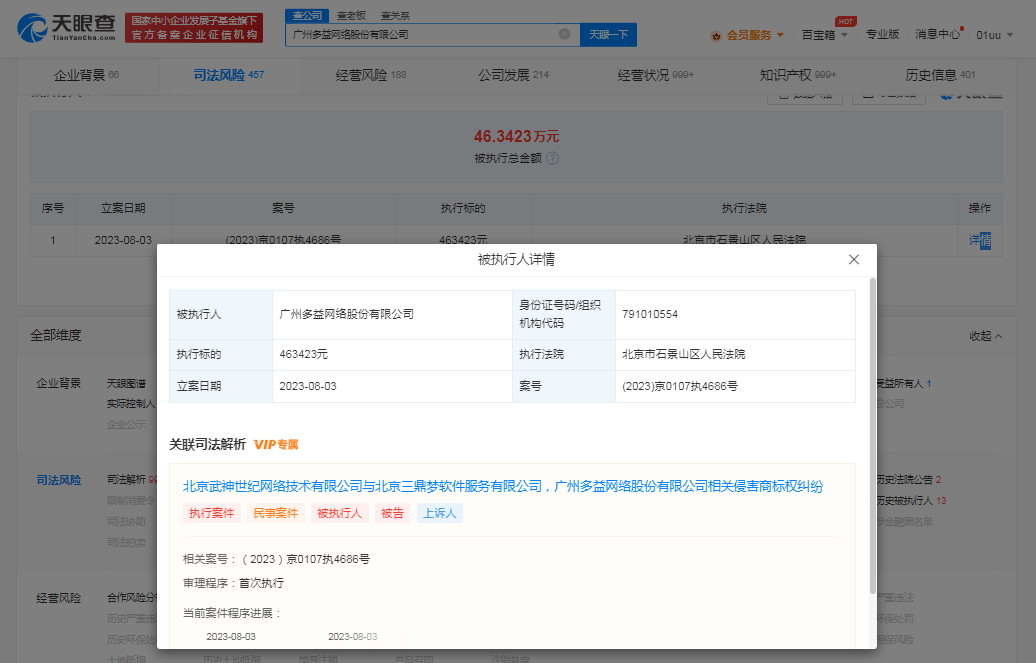
Task: Click the 审理程序：首次执行 text
Action: [233, 583]
